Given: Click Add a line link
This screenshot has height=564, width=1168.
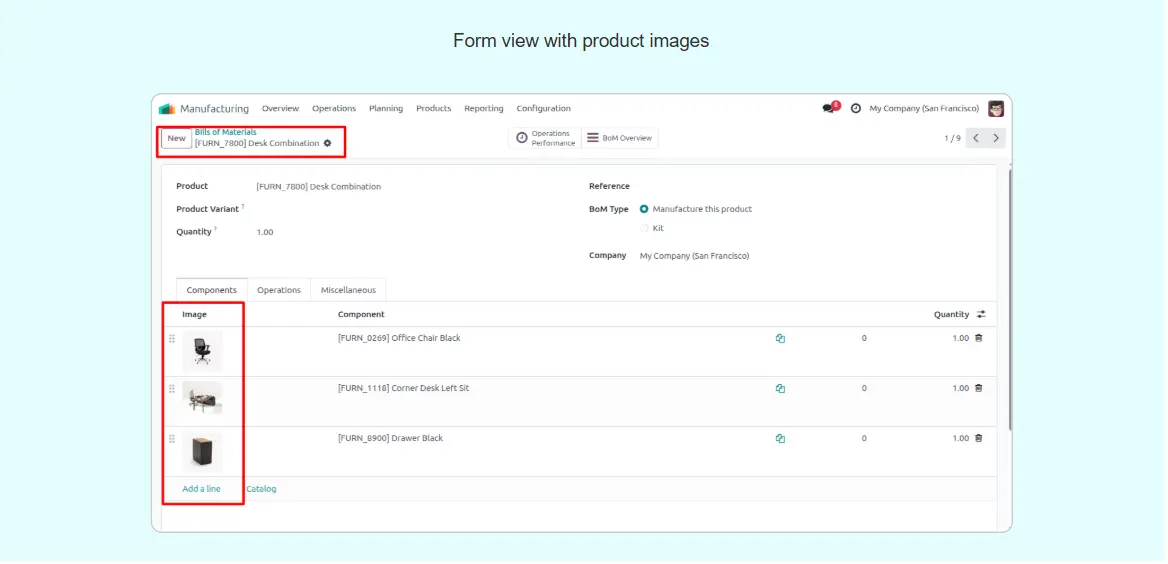Looking at the screenshot, I should (x=201, y=489).
